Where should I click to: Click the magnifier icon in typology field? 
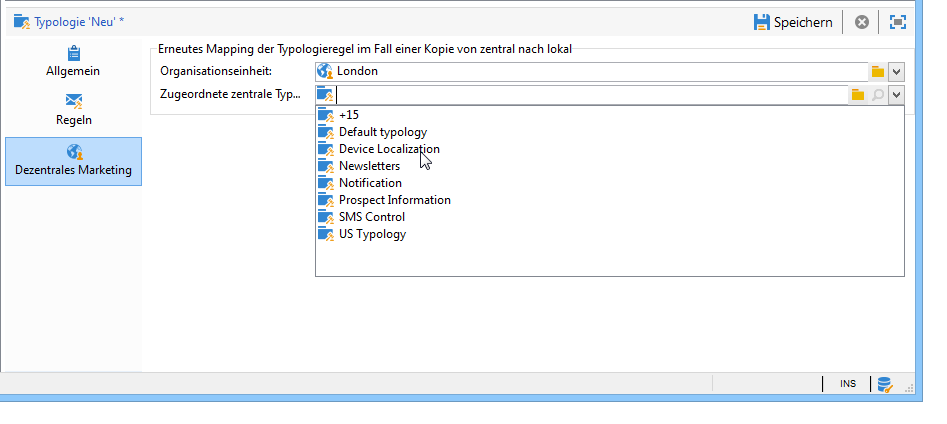[x=878, y=95]
